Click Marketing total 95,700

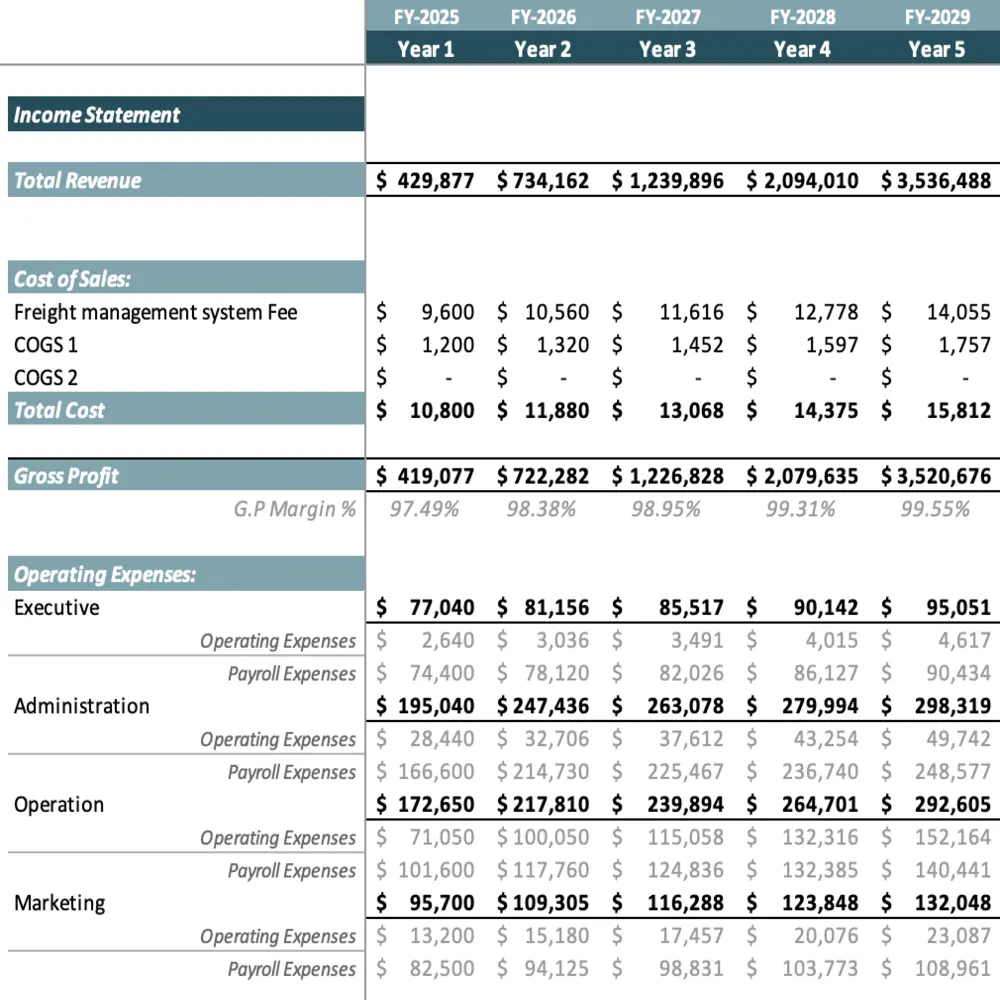pyautogui.click(x=442, y=904)
